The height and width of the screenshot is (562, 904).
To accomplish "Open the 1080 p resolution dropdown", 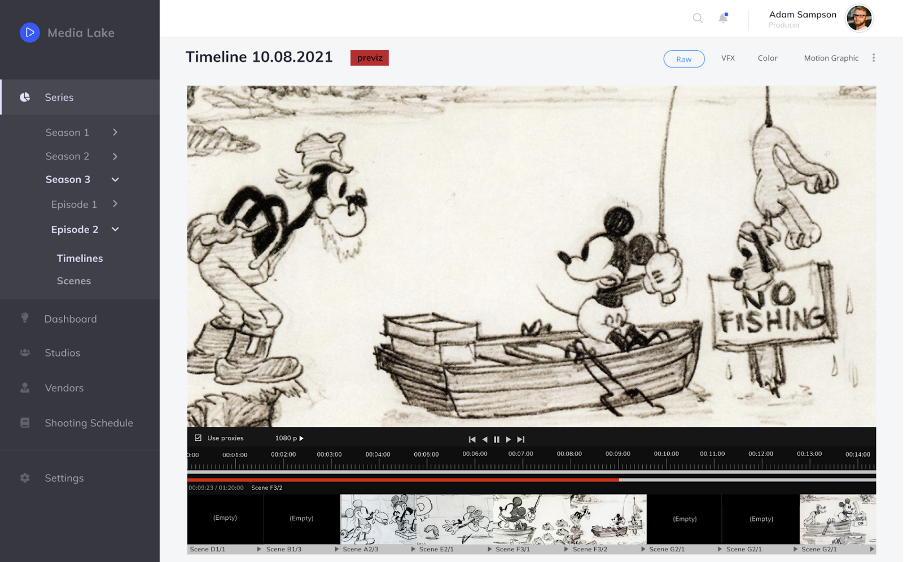I will tap(289, 438).
